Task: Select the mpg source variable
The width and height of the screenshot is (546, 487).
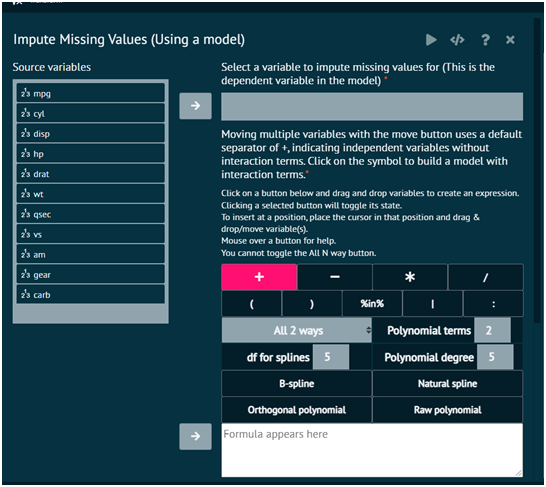Action: point(91,93)
